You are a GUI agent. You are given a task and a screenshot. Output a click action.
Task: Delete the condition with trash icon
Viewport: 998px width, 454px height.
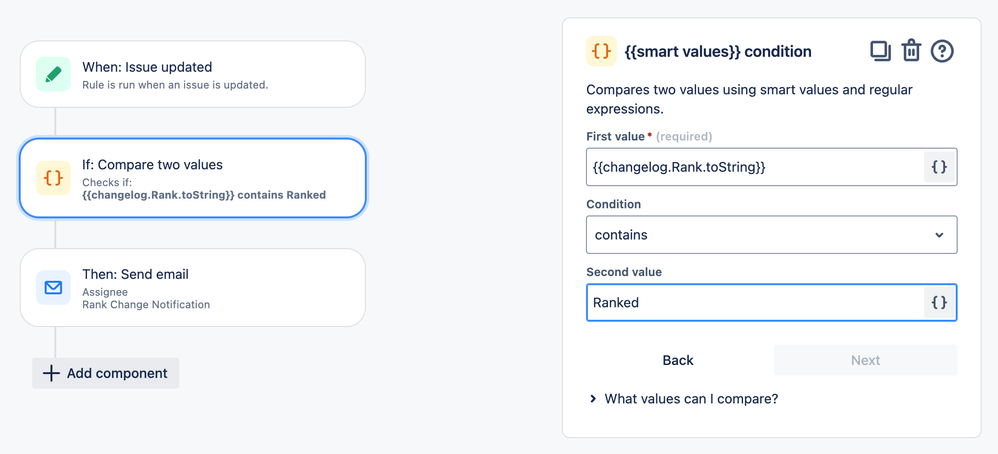[x=911, y=51]
